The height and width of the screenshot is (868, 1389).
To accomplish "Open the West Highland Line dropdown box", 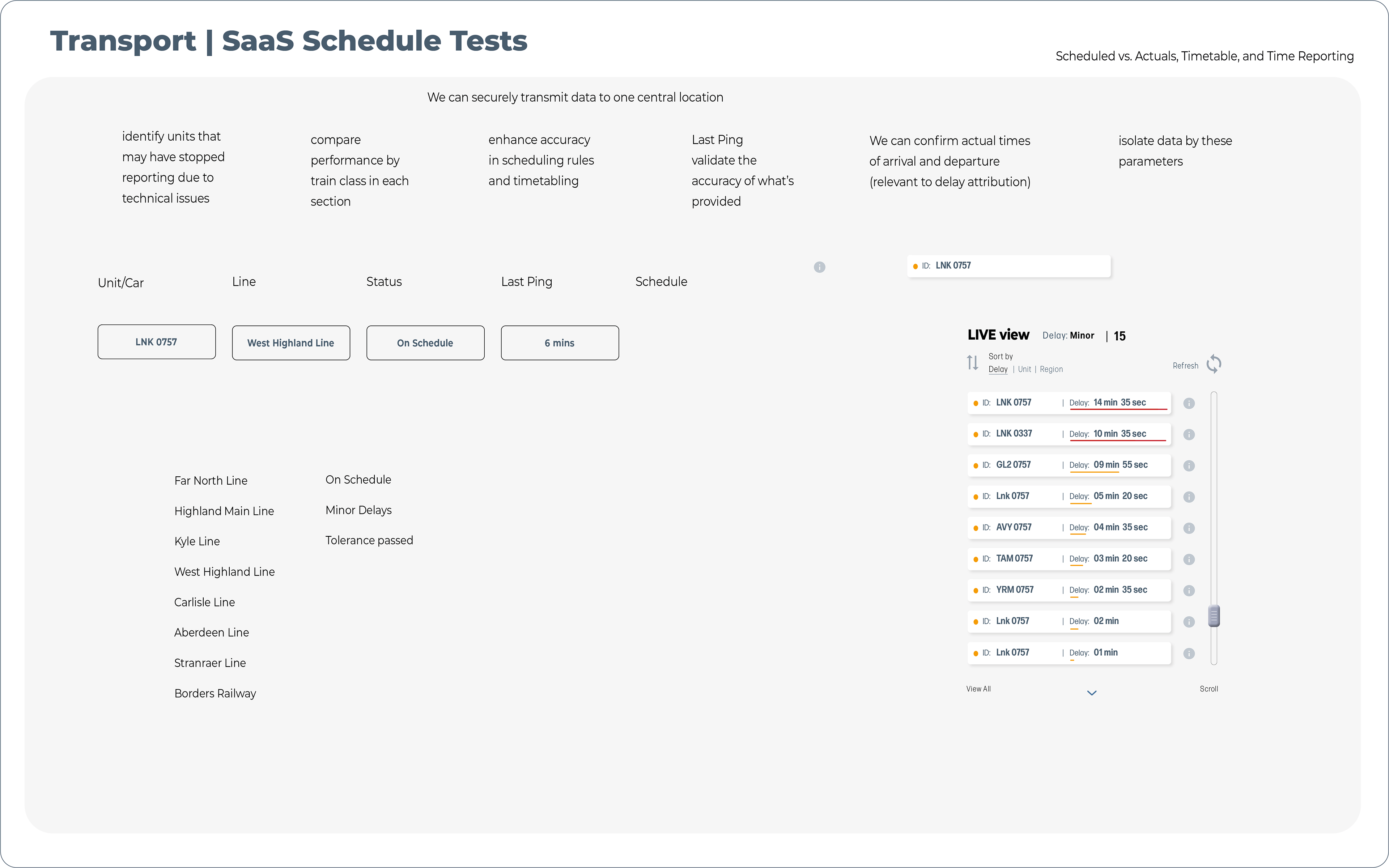I will click(x=291, y=343).
